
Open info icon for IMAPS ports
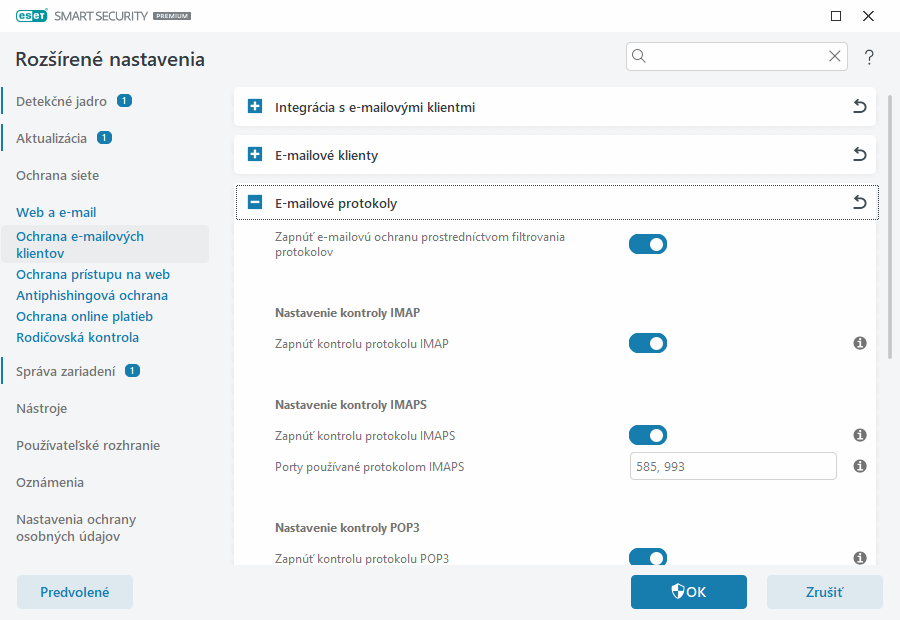pyautogui.click(x=859, y=466)
